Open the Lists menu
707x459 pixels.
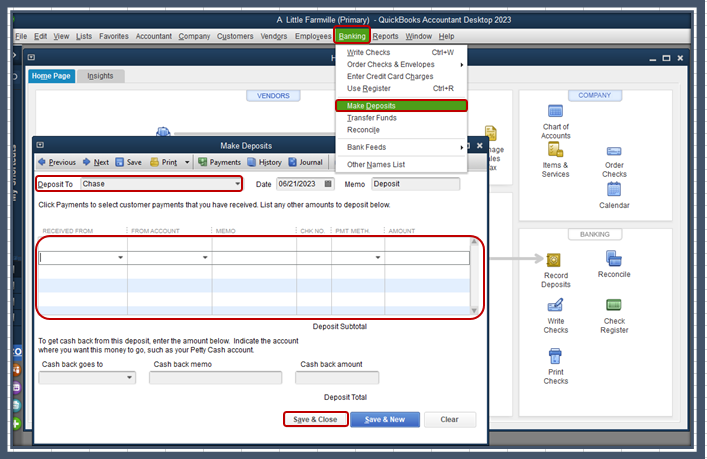[83, 36]
